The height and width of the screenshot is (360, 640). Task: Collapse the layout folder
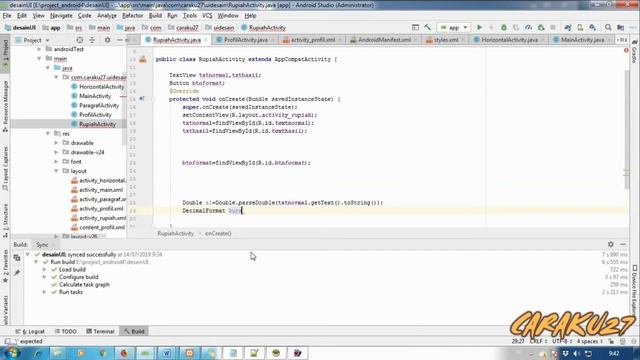tap(56, 171)
